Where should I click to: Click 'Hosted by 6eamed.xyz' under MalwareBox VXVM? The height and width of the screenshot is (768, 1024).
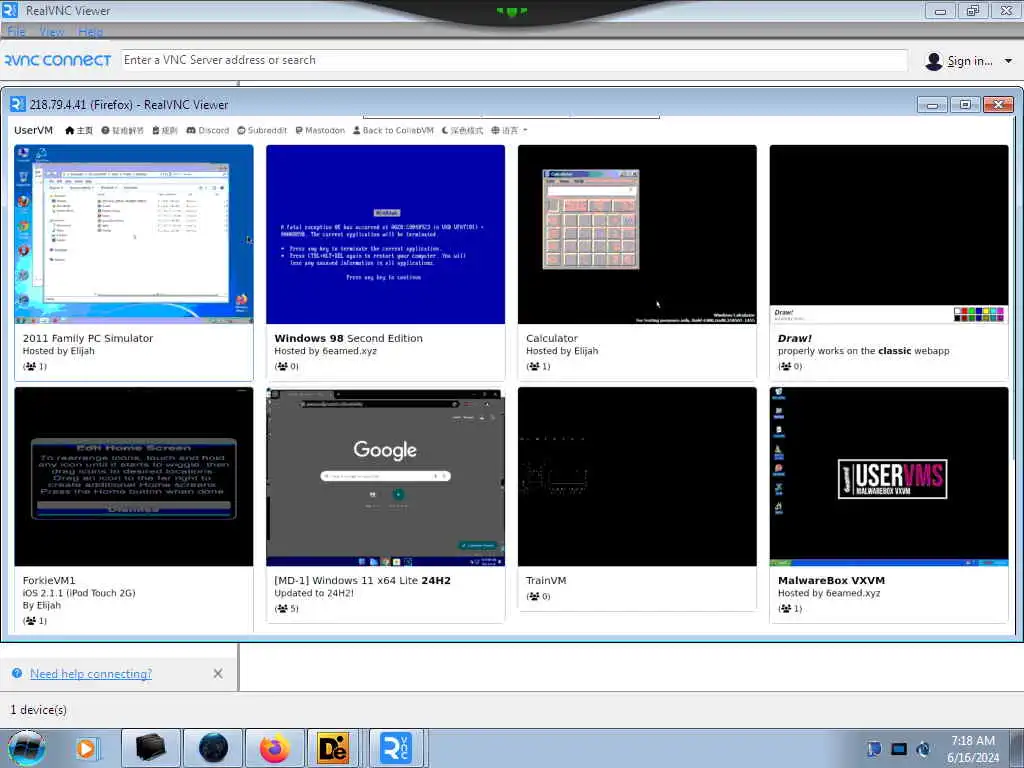pyautogui.click(x=829, y=593)
